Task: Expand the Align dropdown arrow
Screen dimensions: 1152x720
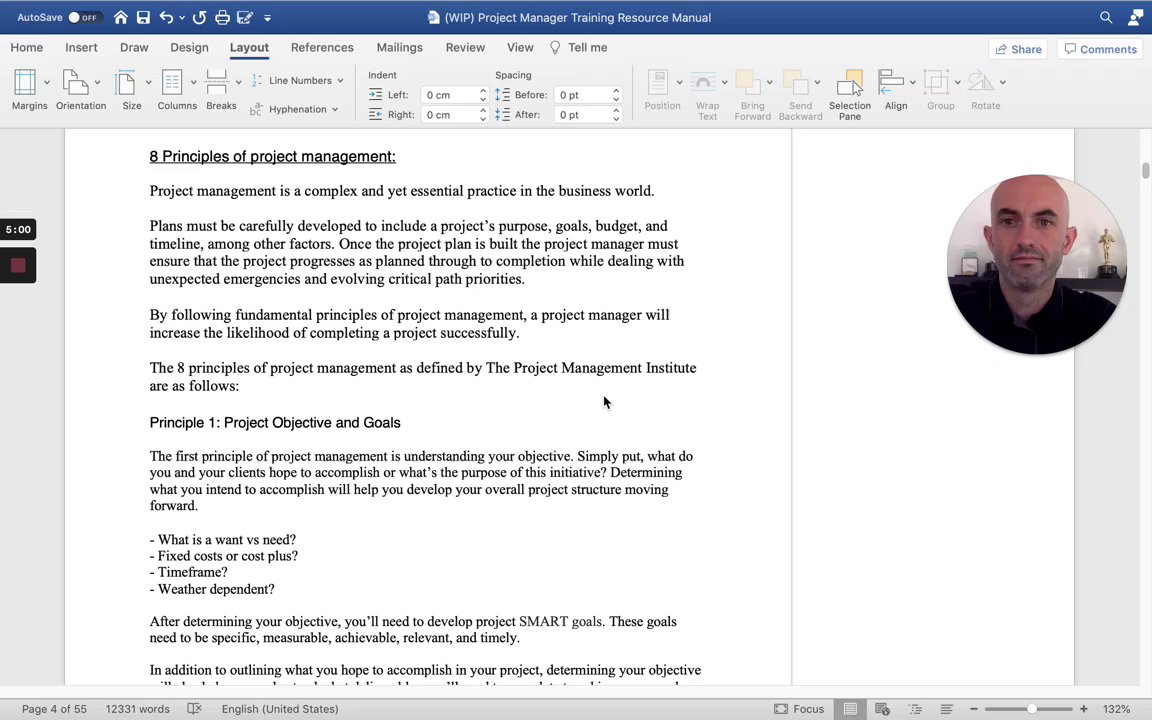Action: click(x=913, y=82)
